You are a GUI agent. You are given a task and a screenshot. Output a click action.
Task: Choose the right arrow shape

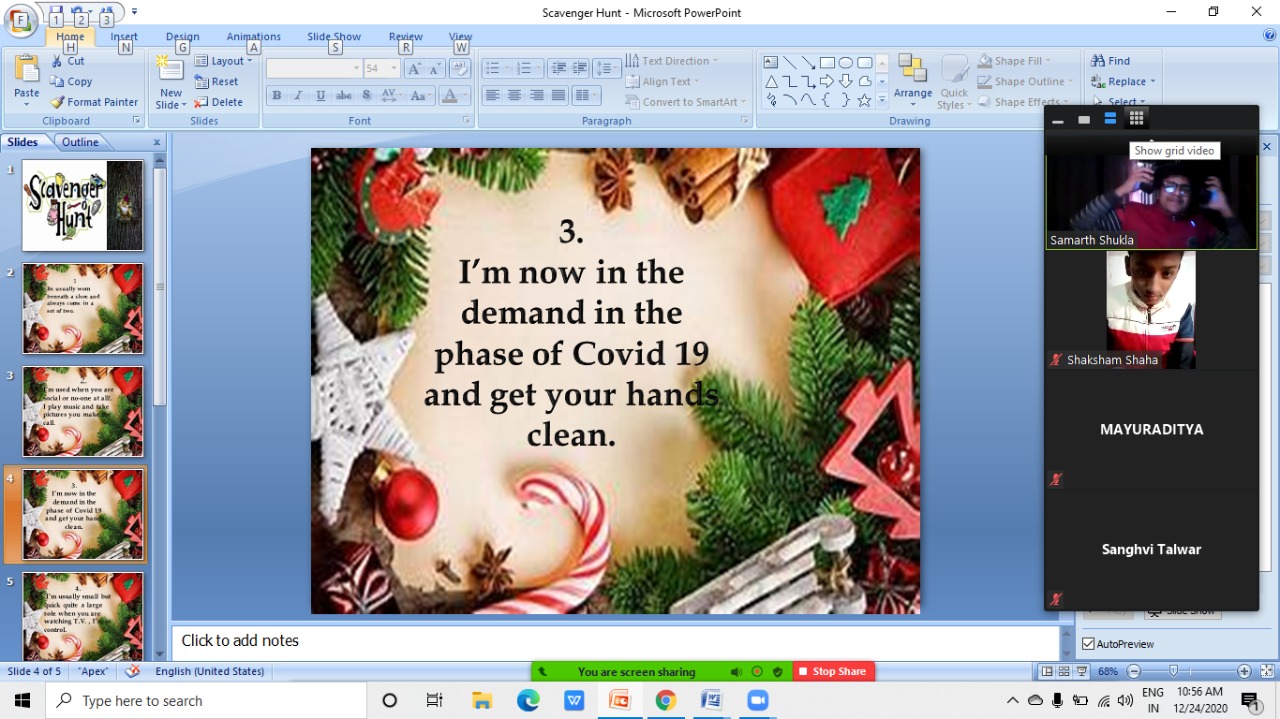coord(827,81)
